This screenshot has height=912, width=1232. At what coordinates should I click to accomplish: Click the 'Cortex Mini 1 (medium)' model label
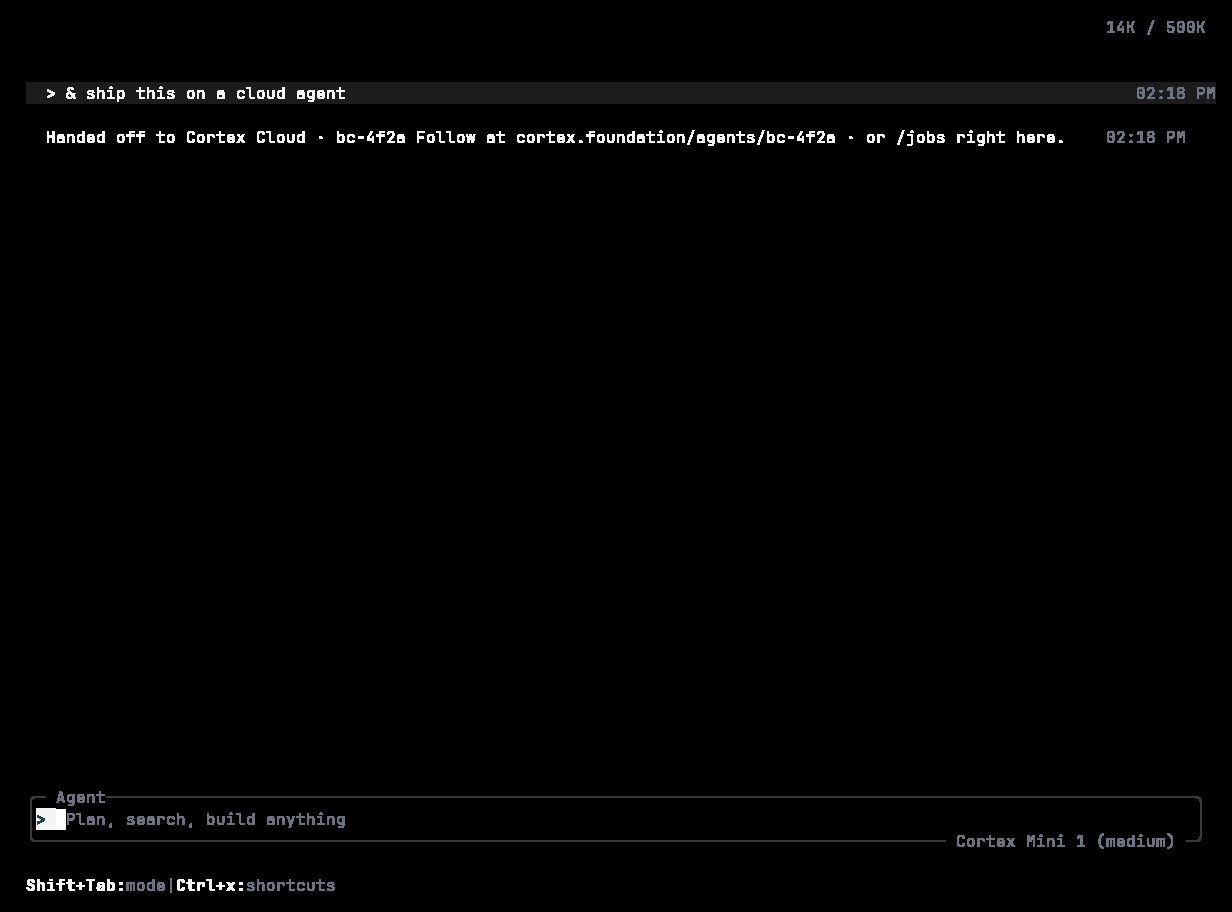click(1065, 841)
